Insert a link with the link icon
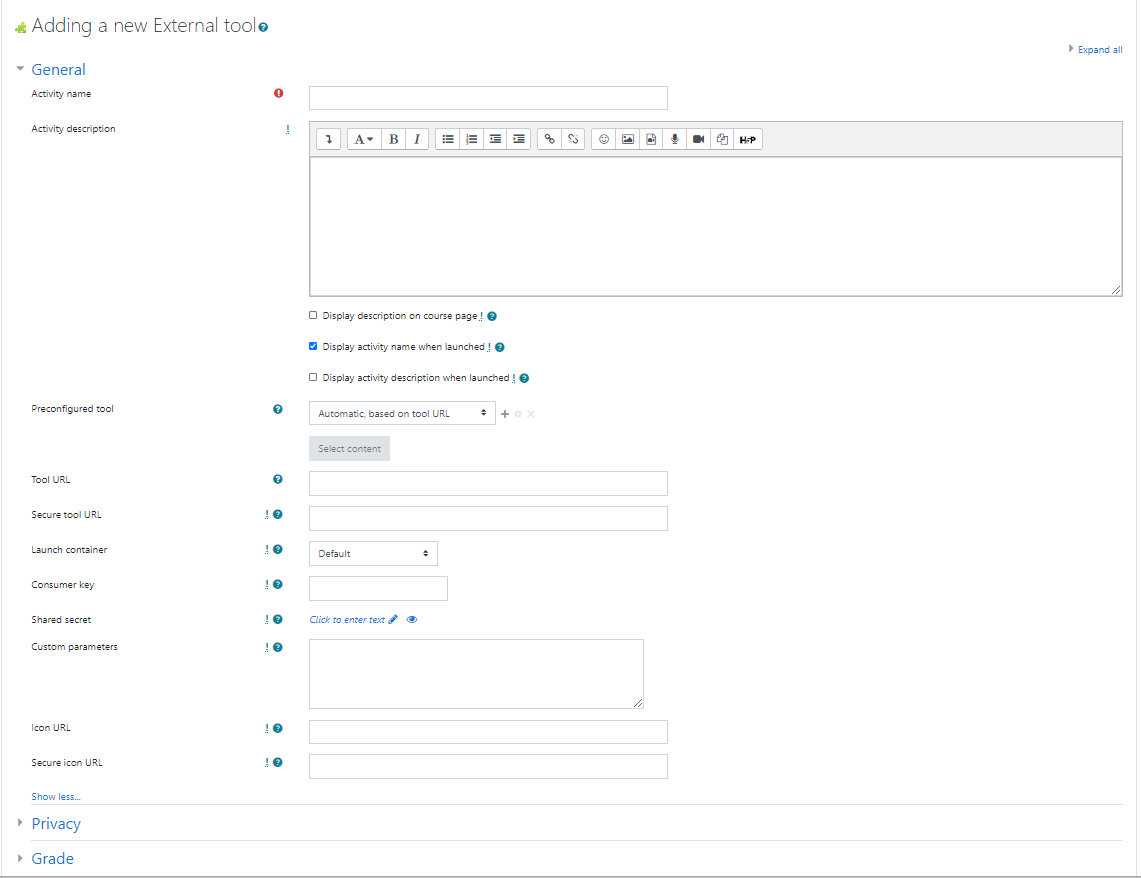This screenshot has width=1141, height=878. pos(549,140)
